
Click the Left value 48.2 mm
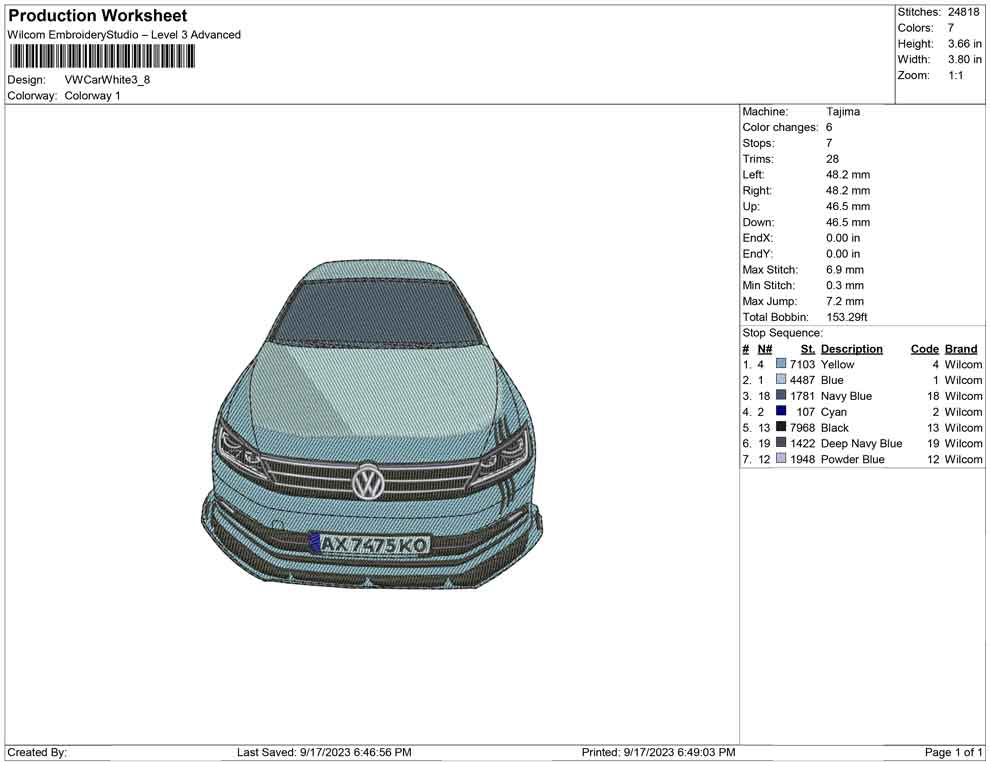848,174
